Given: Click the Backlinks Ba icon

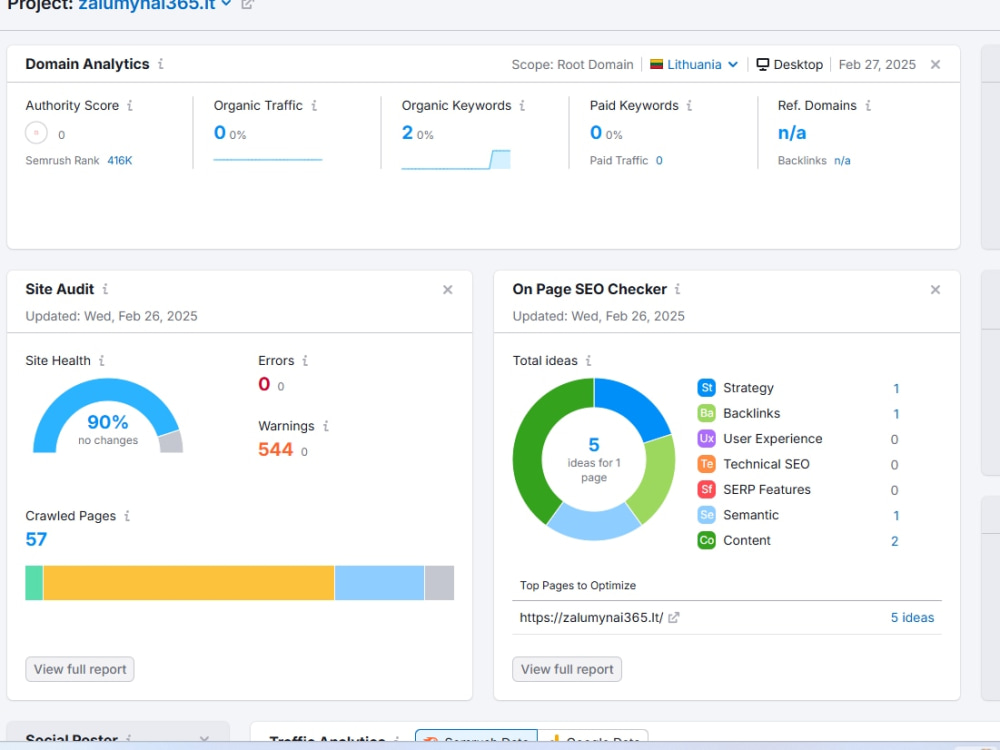Looking at the screenshot, I should (707, 413).
